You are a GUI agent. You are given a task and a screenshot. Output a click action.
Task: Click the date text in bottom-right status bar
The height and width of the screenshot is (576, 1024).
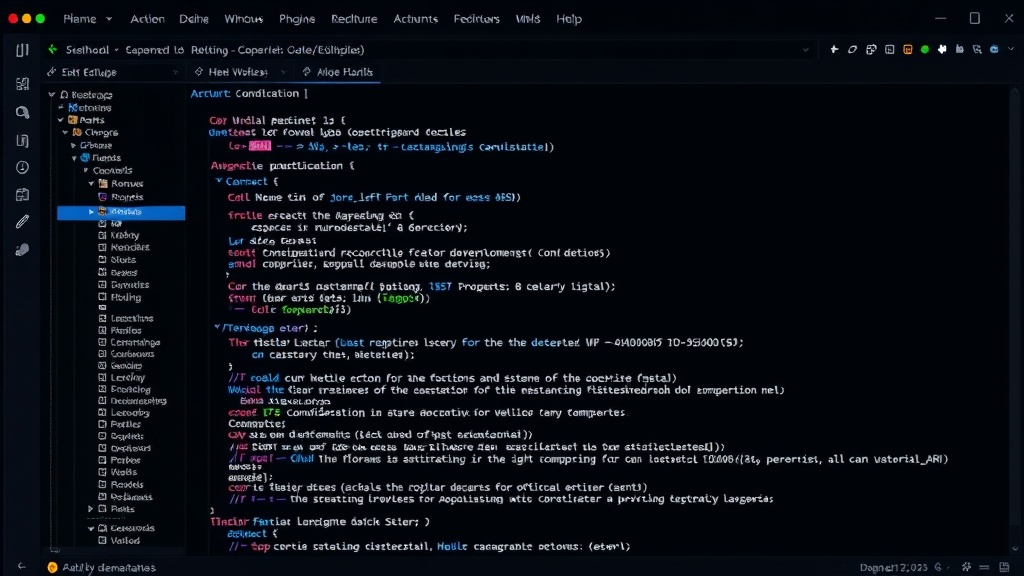(x=893, y=568)
